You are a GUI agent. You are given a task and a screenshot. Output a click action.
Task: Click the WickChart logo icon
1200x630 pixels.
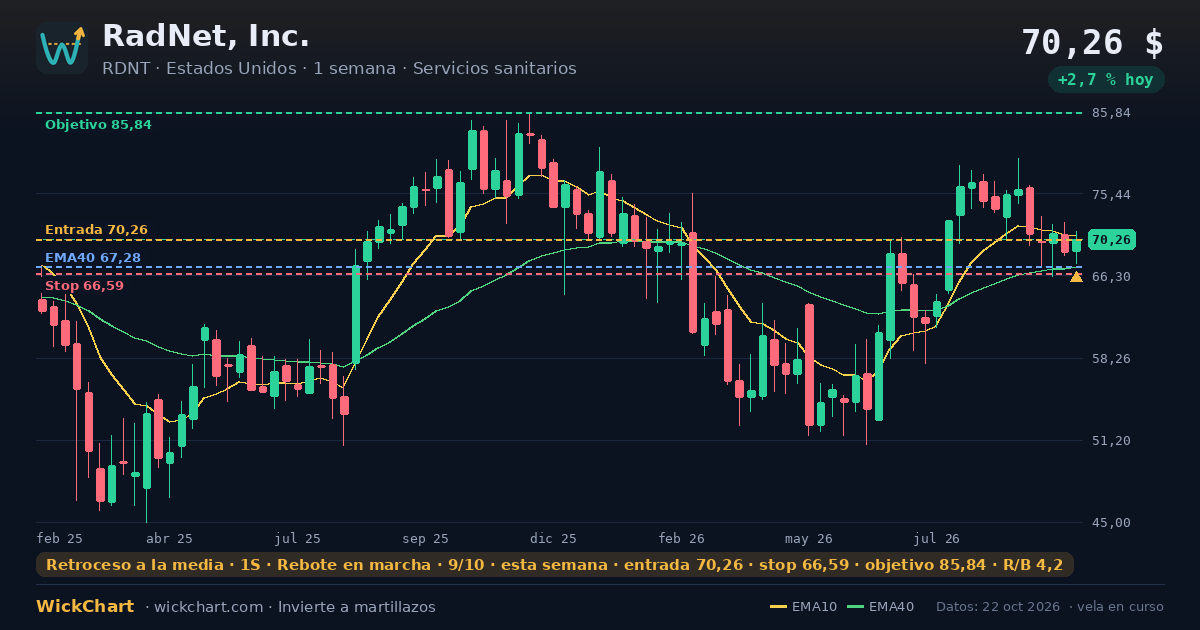pyautogui.click(x=62, y=48)
